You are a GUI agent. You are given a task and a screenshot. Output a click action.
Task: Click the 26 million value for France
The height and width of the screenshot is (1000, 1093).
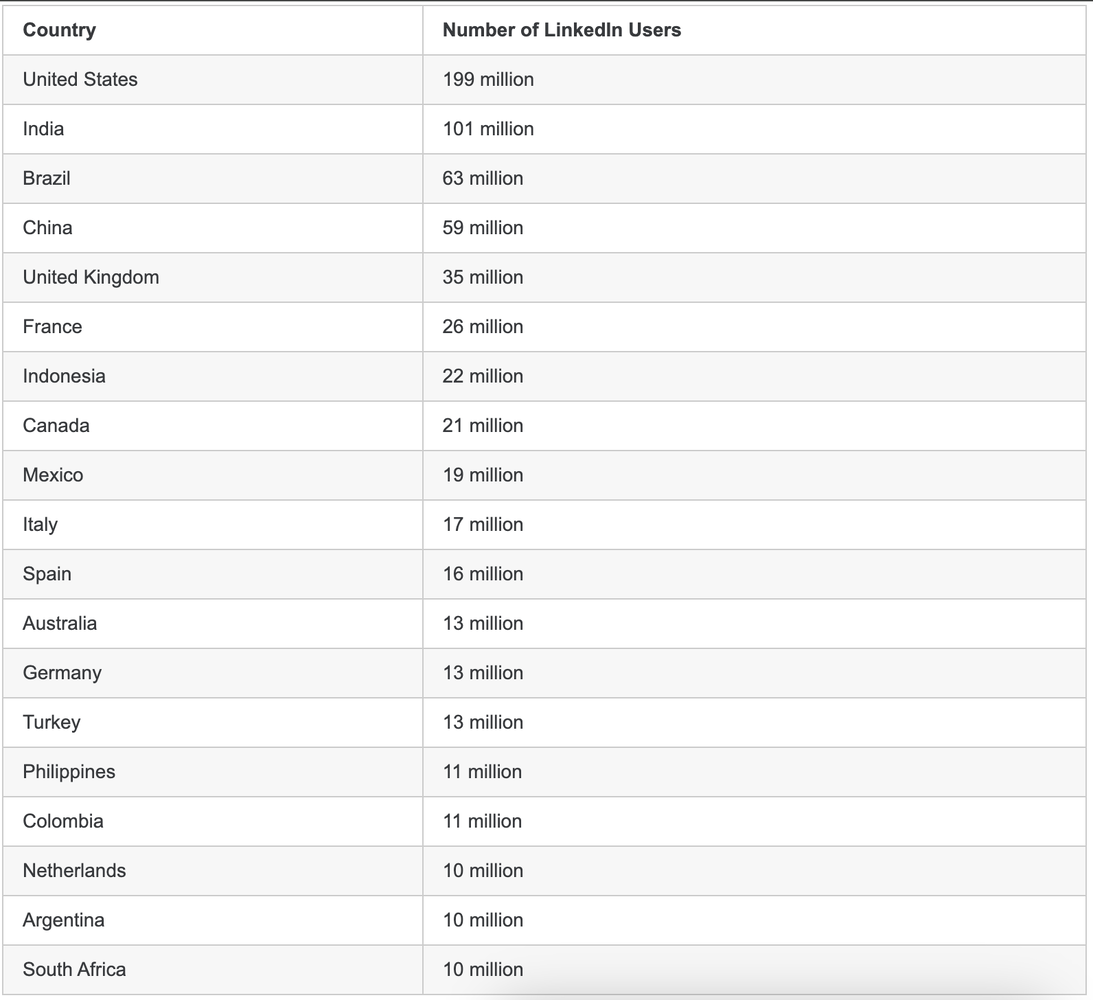pos(483,327)
